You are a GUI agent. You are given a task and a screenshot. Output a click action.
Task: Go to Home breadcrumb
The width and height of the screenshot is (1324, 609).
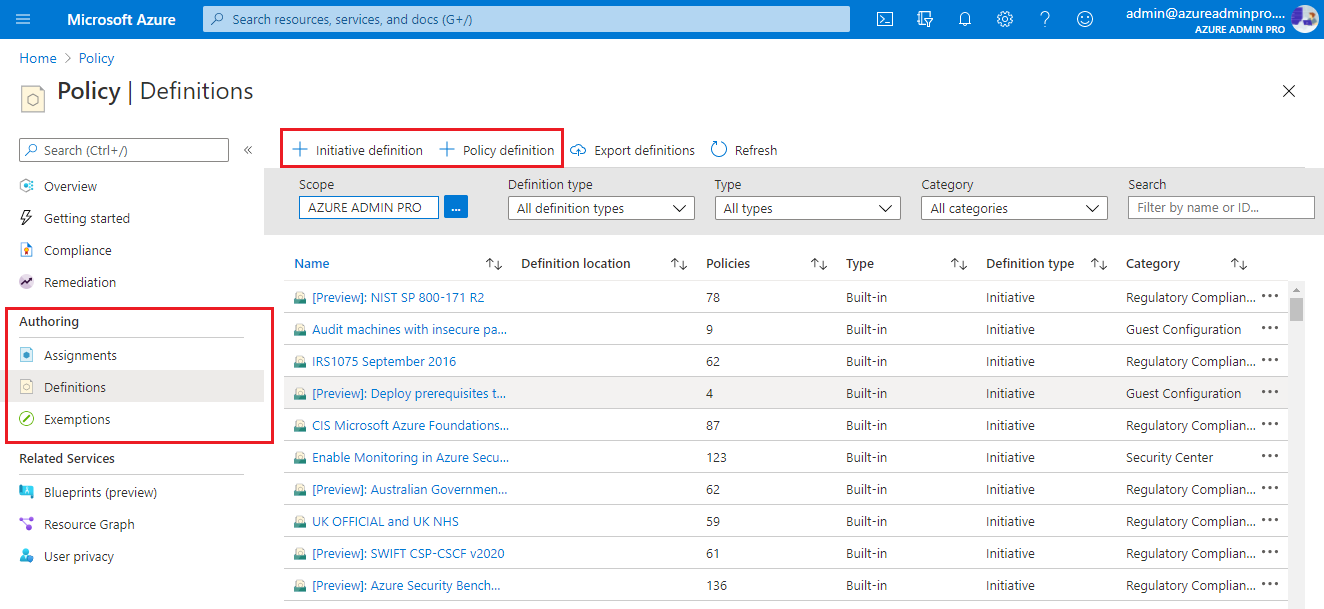coord(38,58)
